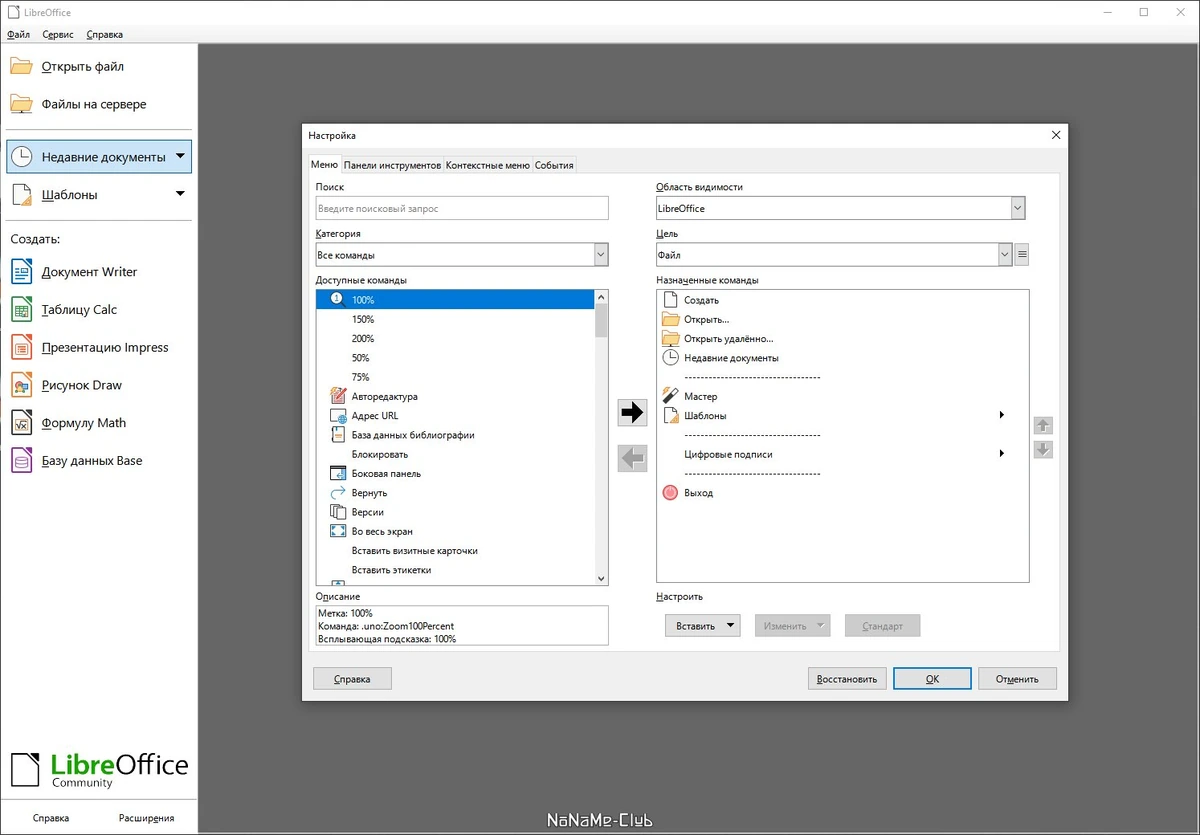Click the open file folder icon

22,67
